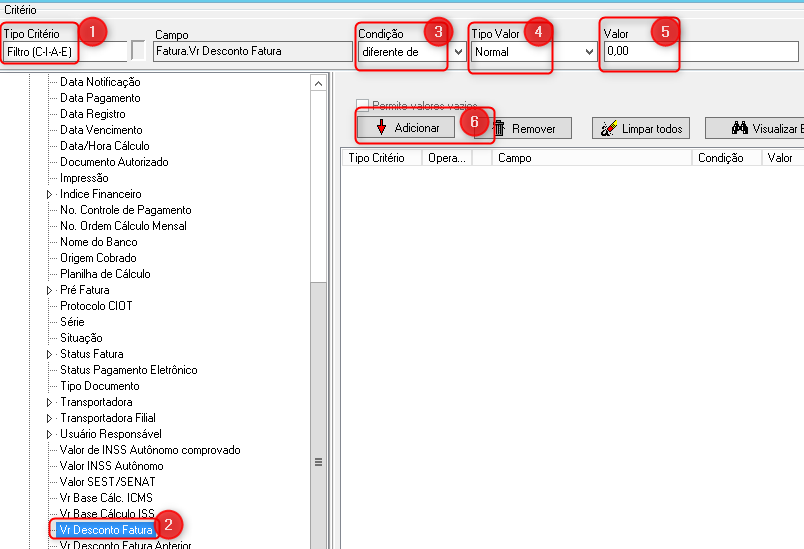Screen dimensions: 804x549
Task: Select Data Vencimento in field tree
Action: coord(101,130)
